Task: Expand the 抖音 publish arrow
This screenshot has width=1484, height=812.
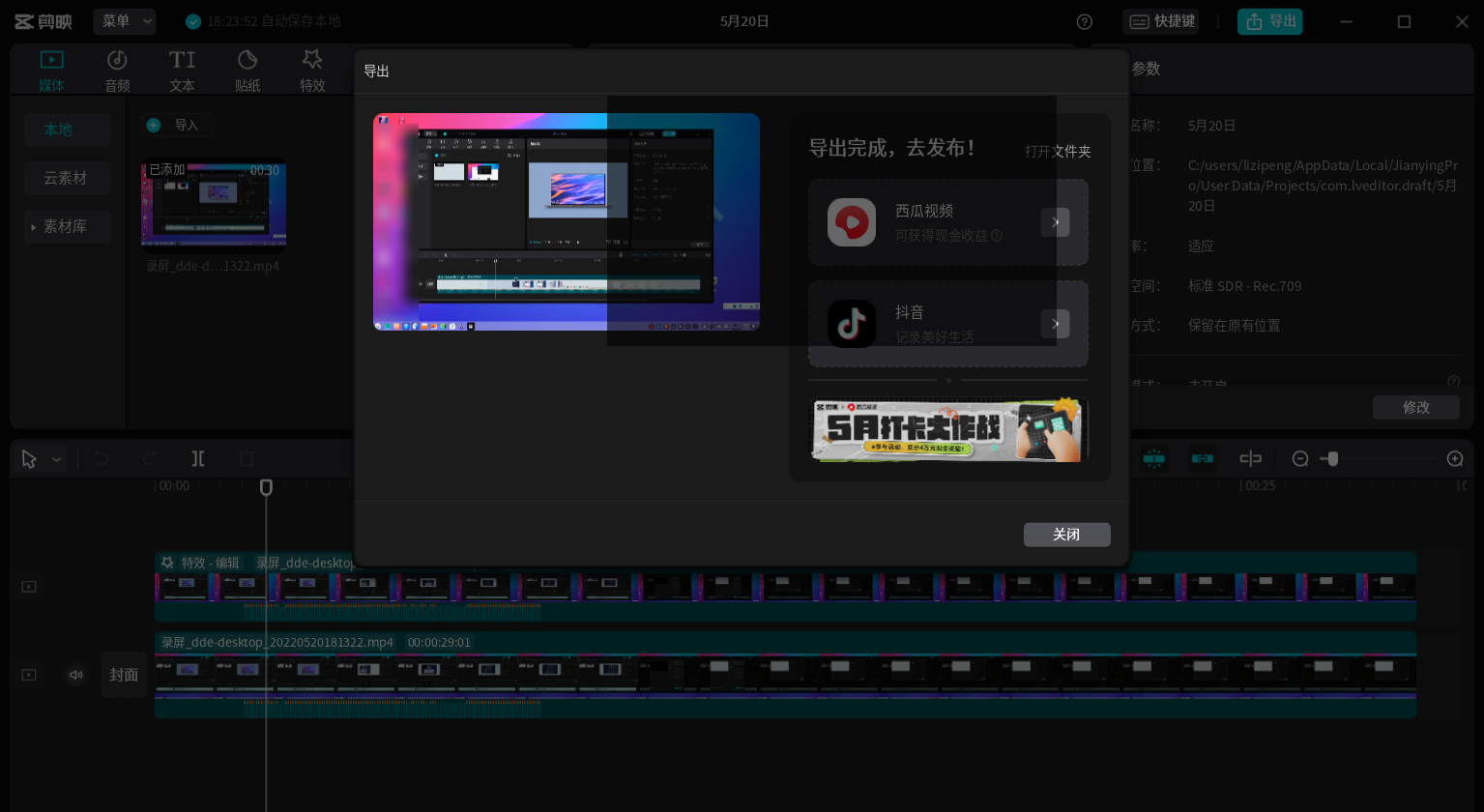Action: point(1055,324)
